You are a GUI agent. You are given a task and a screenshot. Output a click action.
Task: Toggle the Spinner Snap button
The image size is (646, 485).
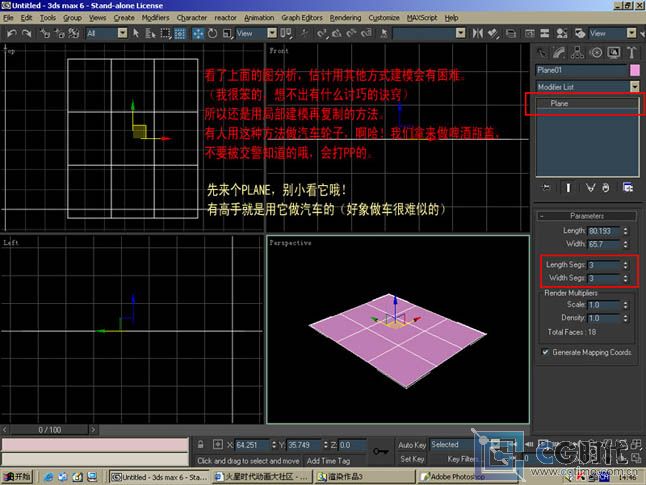pyautogui.click(x=366, y=33)
